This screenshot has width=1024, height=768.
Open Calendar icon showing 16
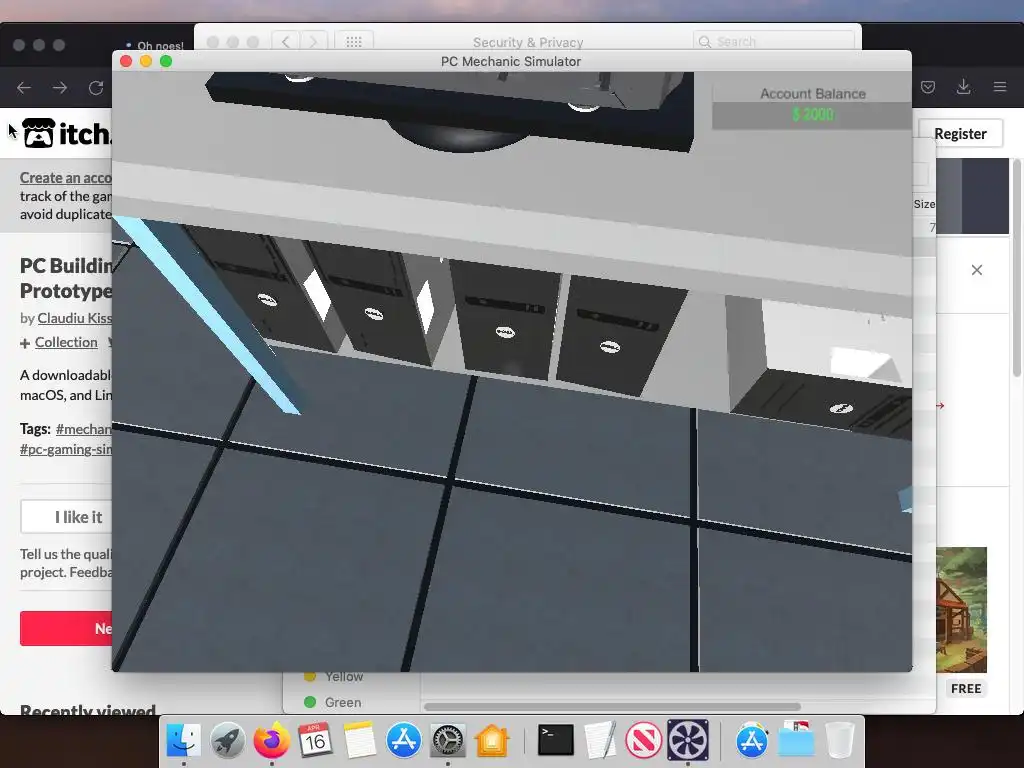[x=315, y=740]
